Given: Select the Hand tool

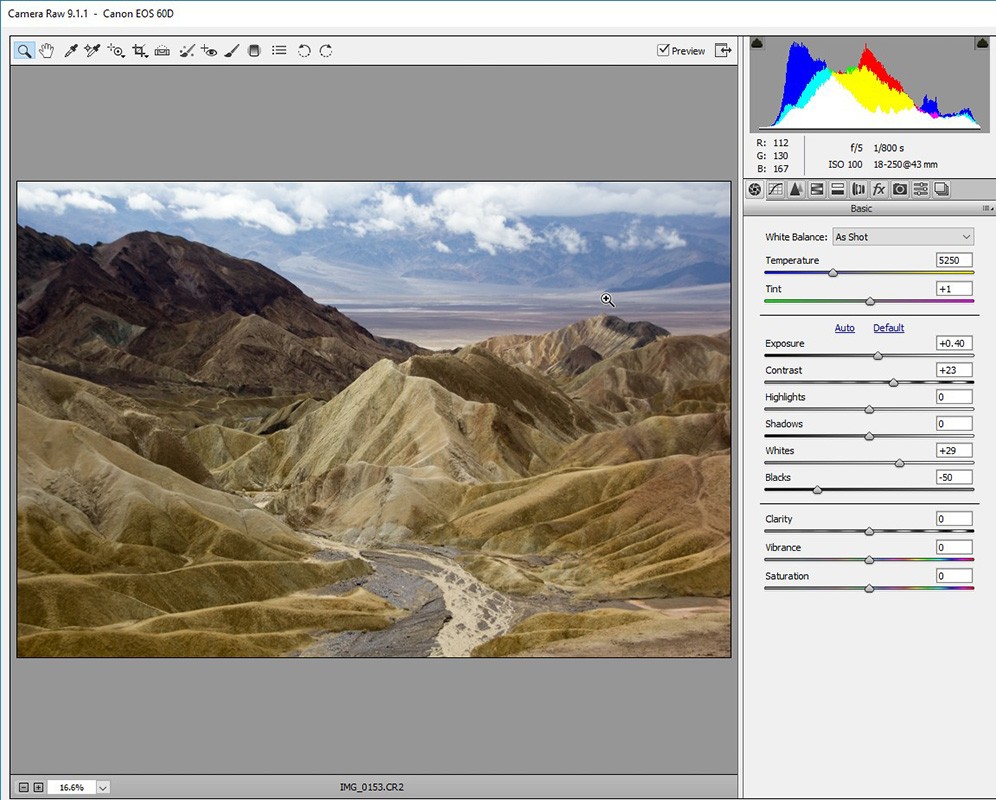Looking at the screenshot, I should tap(46, 51).
